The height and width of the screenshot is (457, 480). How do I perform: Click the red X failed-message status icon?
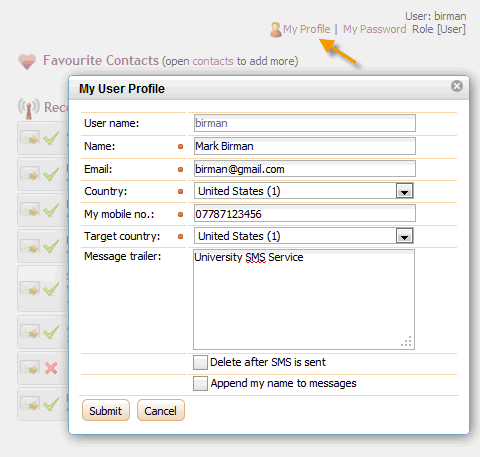(x=51, y=368)
